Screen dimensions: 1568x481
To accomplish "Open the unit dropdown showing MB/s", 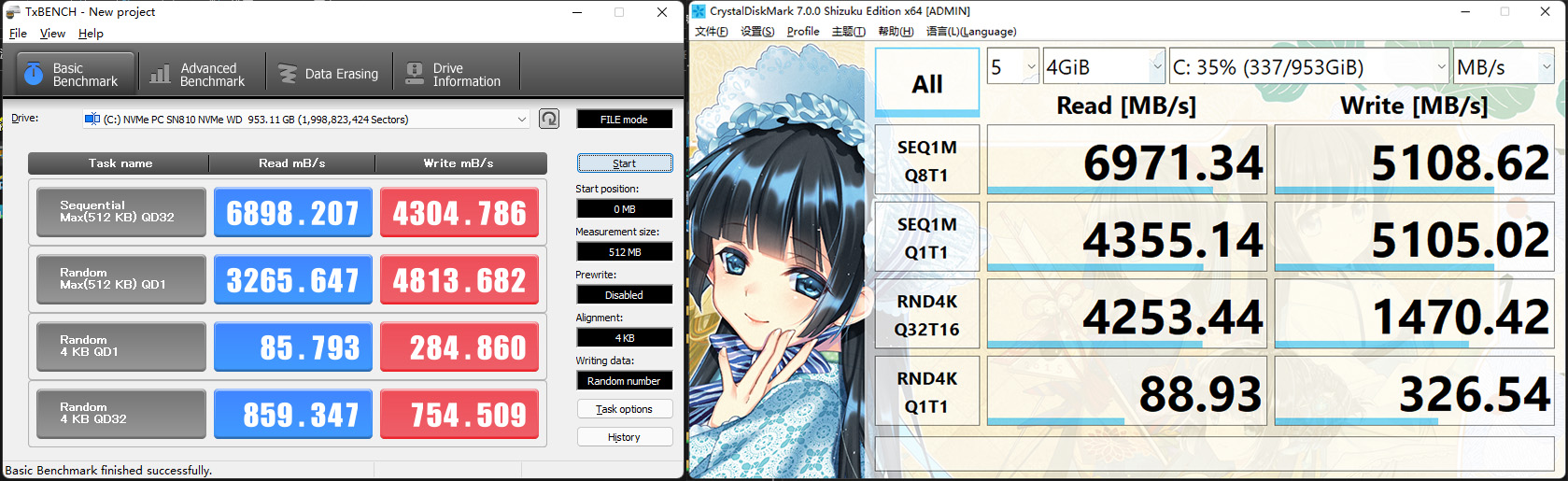I will (x=1504, y=66).
